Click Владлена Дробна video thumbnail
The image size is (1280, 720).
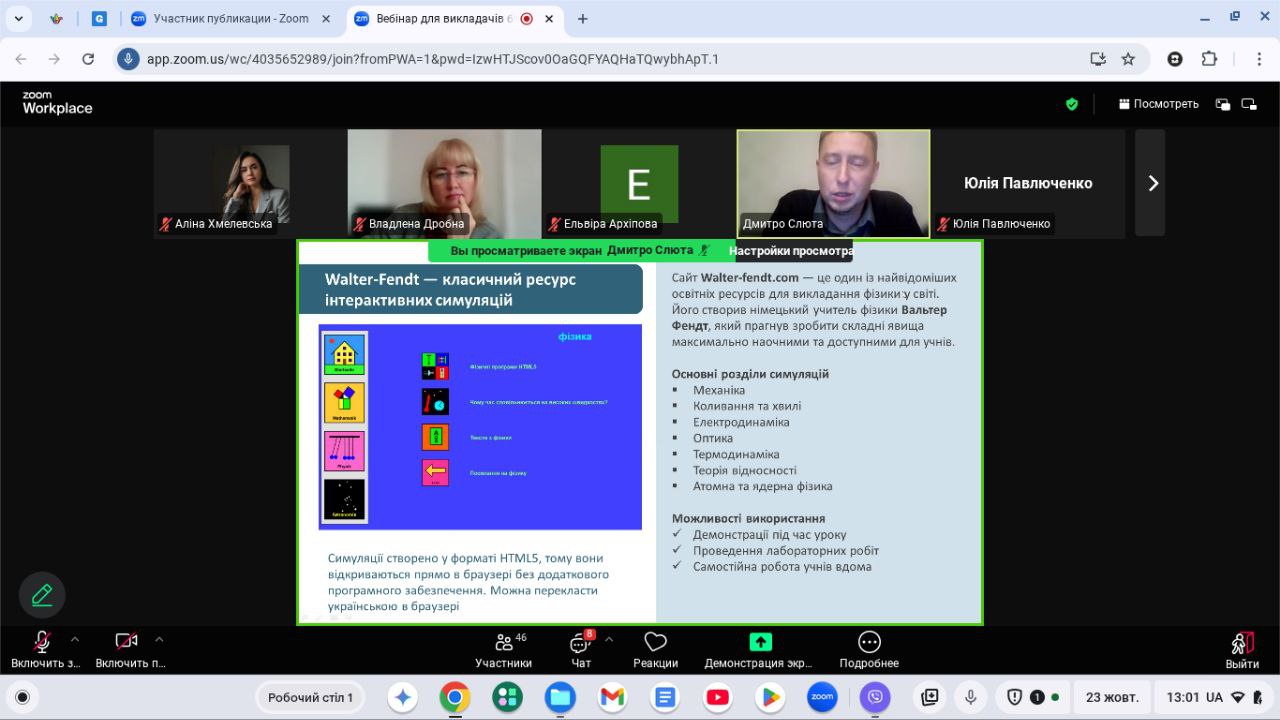pyautogui.click(x=444, y=183)
